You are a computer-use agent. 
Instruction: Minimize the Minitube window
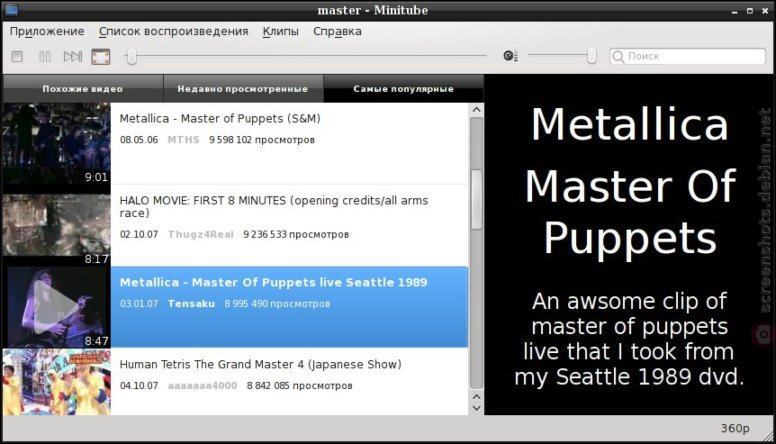[734, 11]
